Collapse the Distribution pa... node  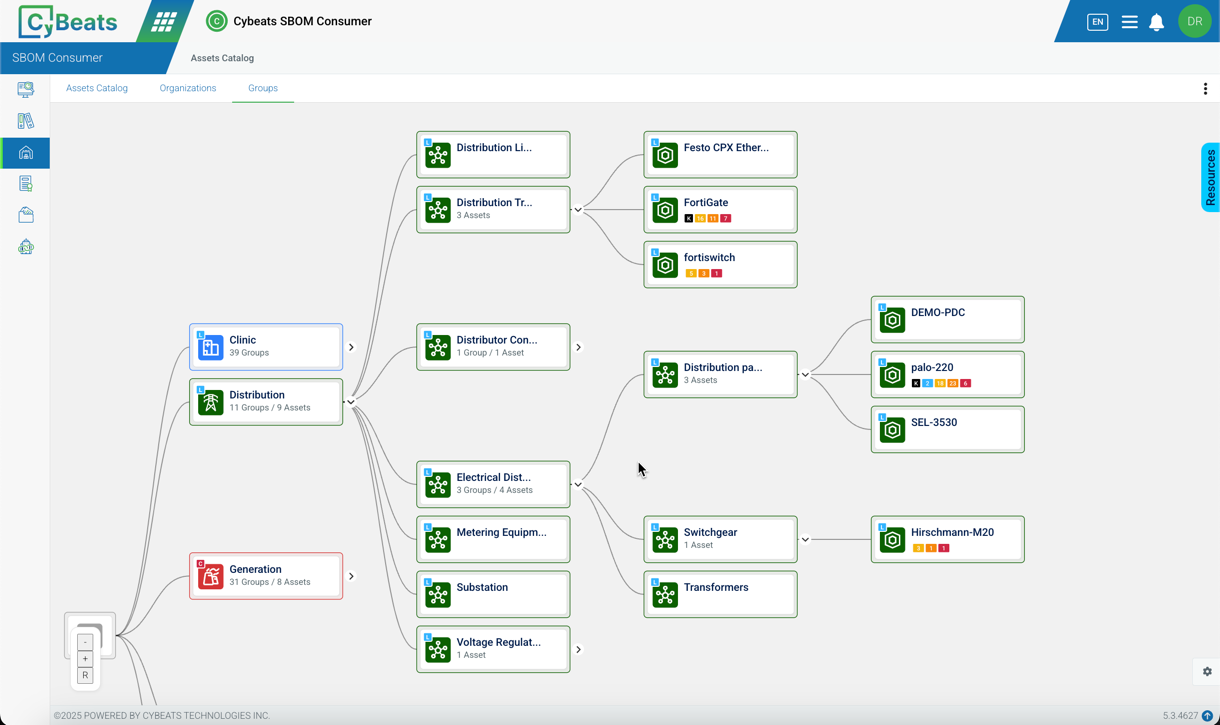click(x=805, y=375)
